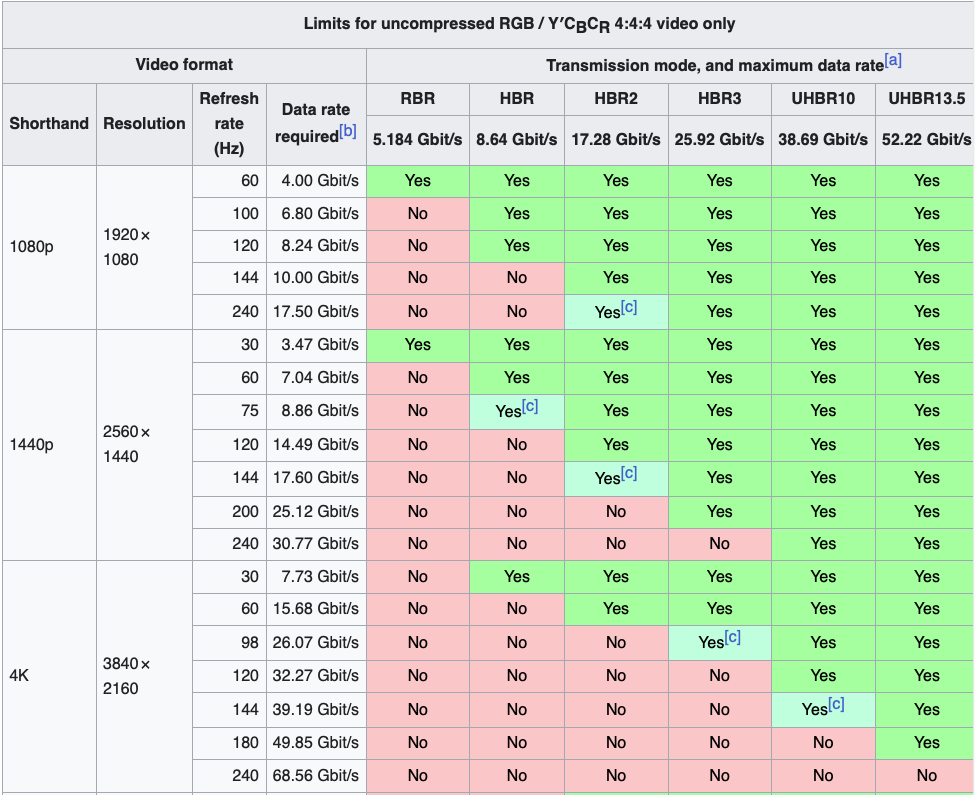Open footnote [c] in the 4K 144 Hz row
The width and height of the screenshot is (975, 795).
click(836, 705)
